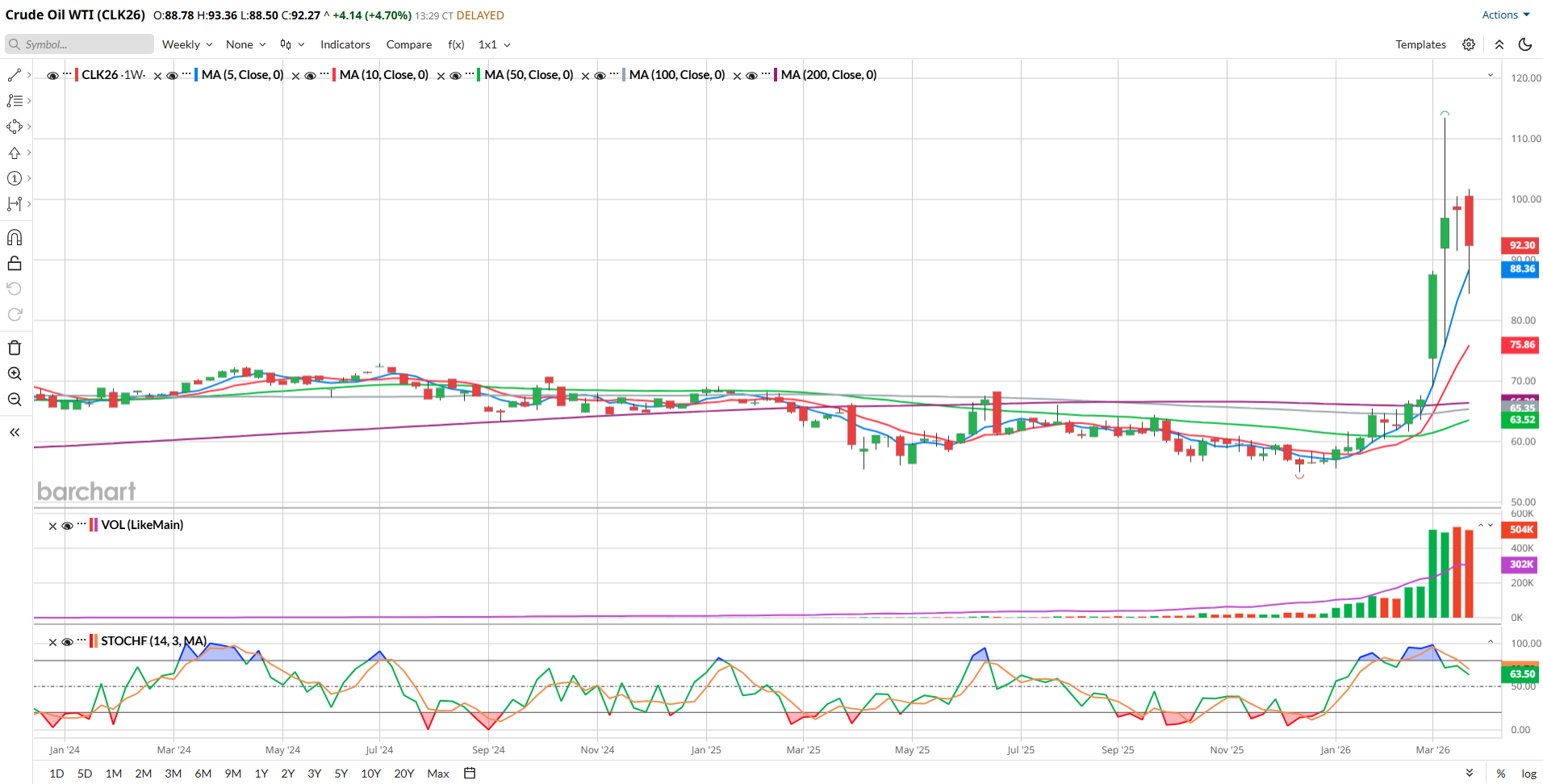
Task: Open the Indicators menu
Action: point(345,44)
